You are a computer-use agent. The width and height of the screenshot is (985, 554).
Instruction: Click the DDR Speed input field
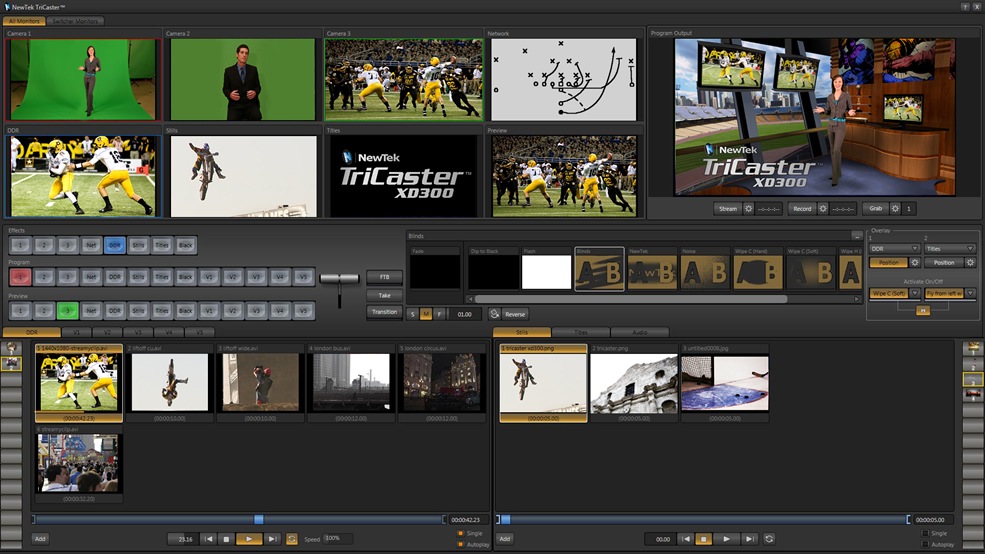[x=338, y=538]
